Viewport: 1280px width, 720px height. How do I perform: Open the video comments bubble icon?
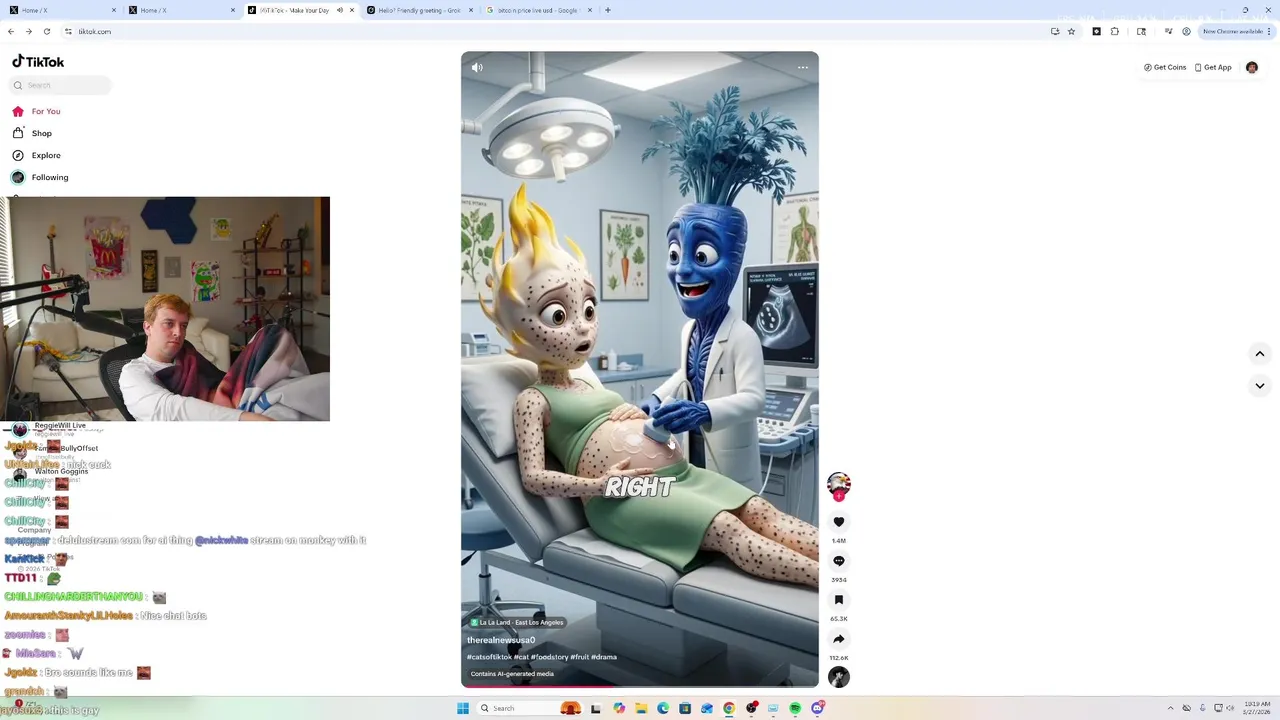pos(839,561)
